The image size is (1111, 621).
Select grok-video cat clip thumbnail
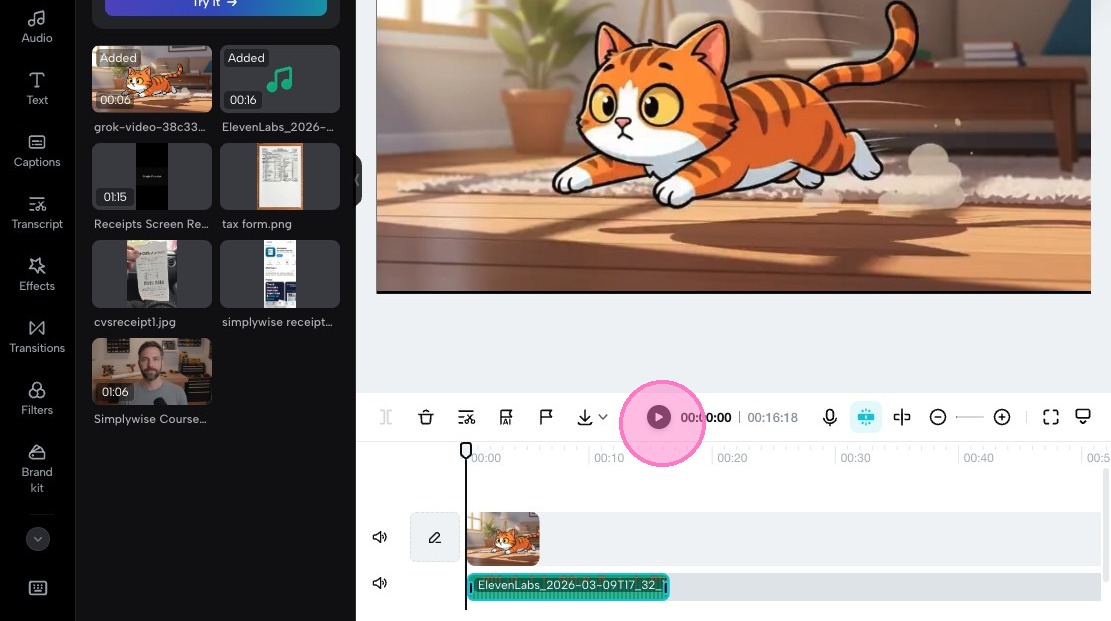[x=152, y=79]
